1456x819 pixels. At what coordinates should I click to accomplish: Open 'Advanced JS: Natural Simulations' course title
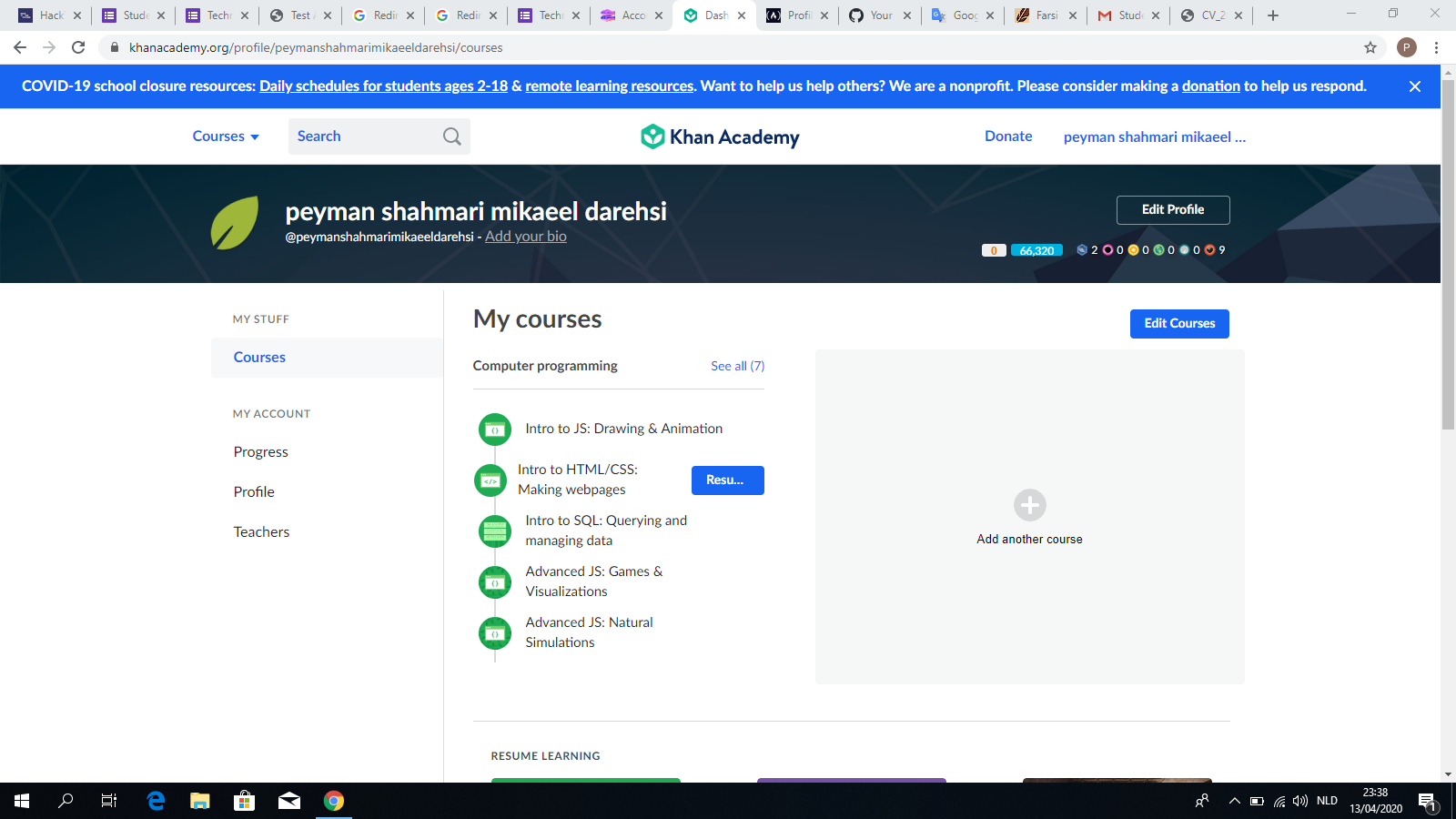(589, 632)
